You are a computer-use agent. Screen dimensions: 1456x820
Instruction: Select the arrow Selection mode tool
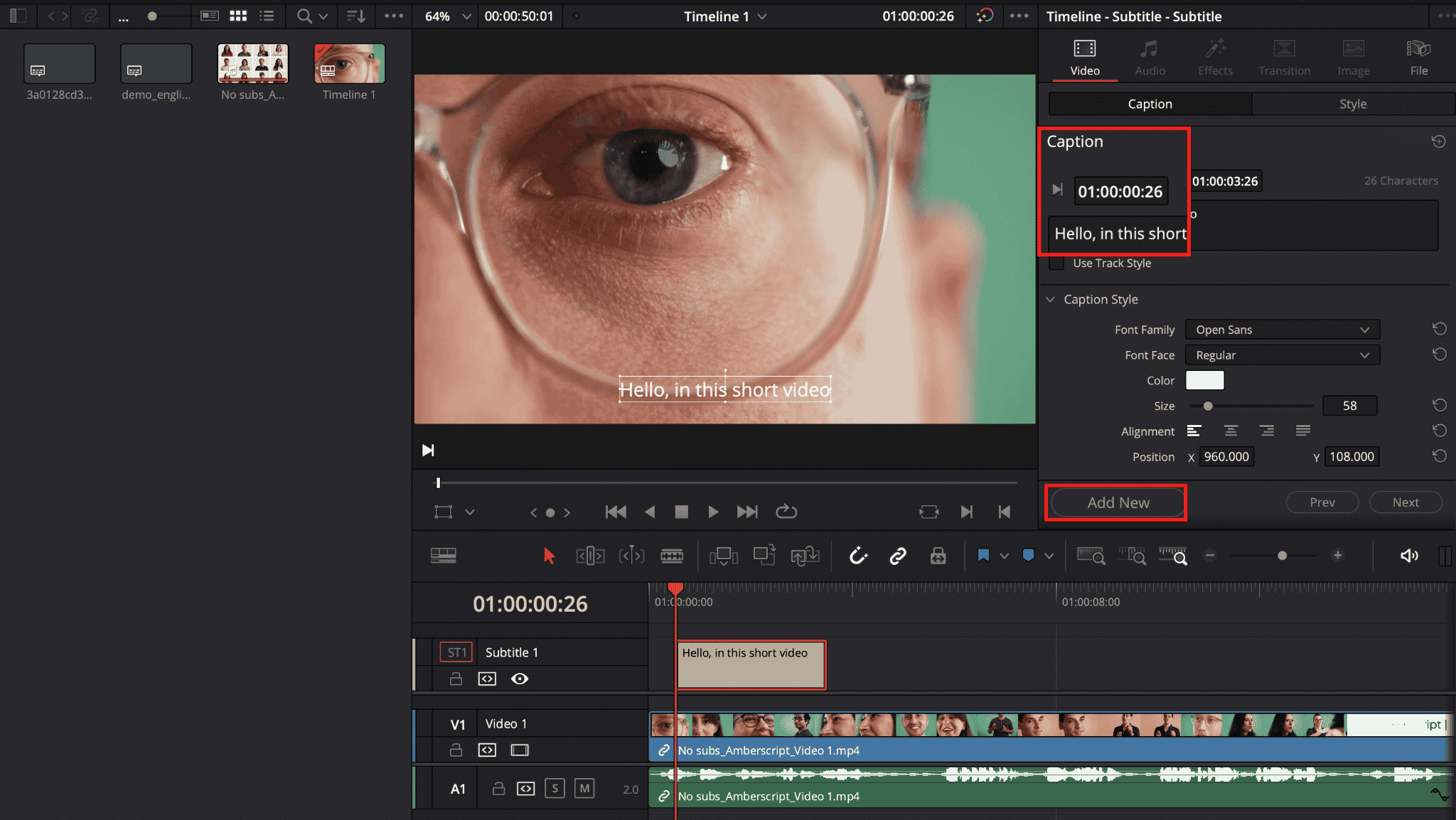549,556
